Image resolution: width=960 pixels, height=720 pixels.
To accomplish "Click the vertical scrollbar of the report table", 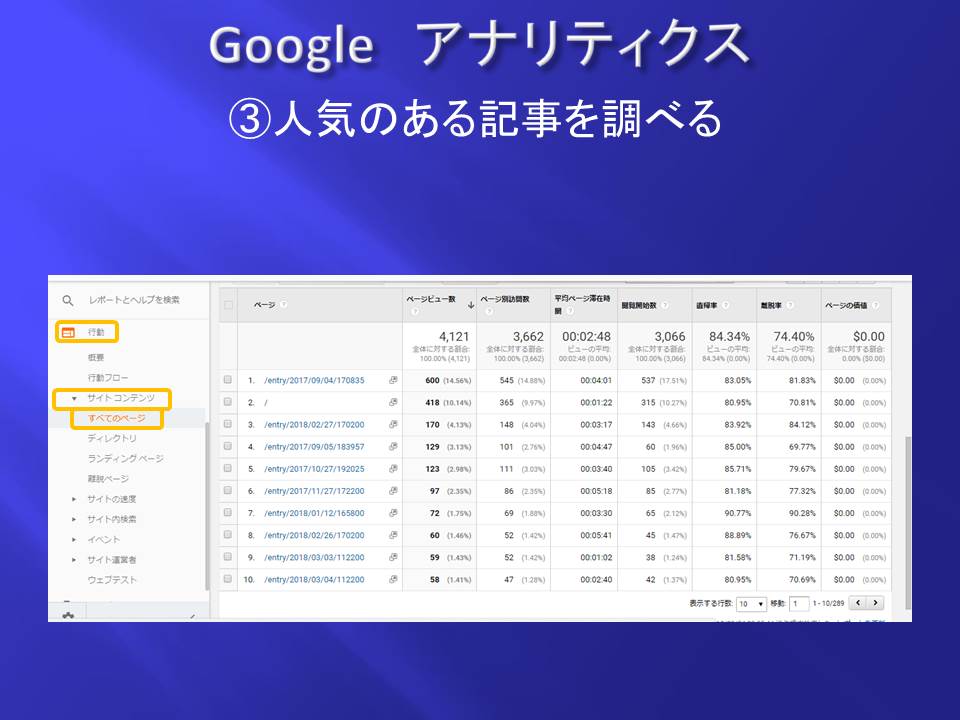I will pyautogui.click(x=908, y=523).
